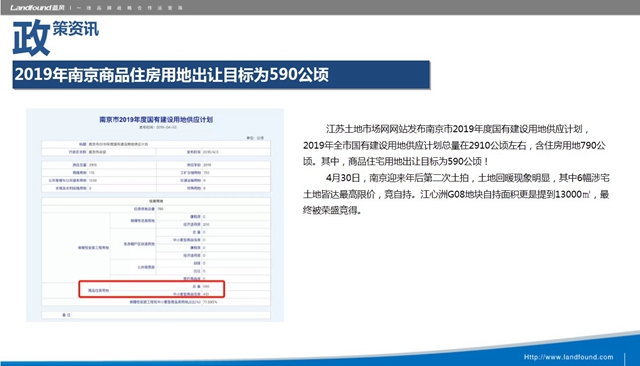Click the gray top header bar
640x366 pixels.
(x=320, y=7)
